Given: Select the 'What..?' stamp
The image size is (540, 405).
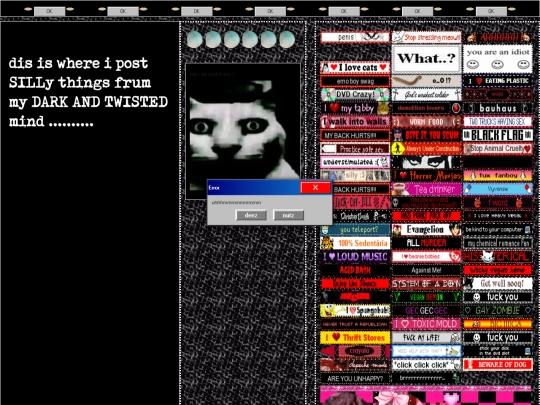Looking at the screenshot, I should (426, 59).
